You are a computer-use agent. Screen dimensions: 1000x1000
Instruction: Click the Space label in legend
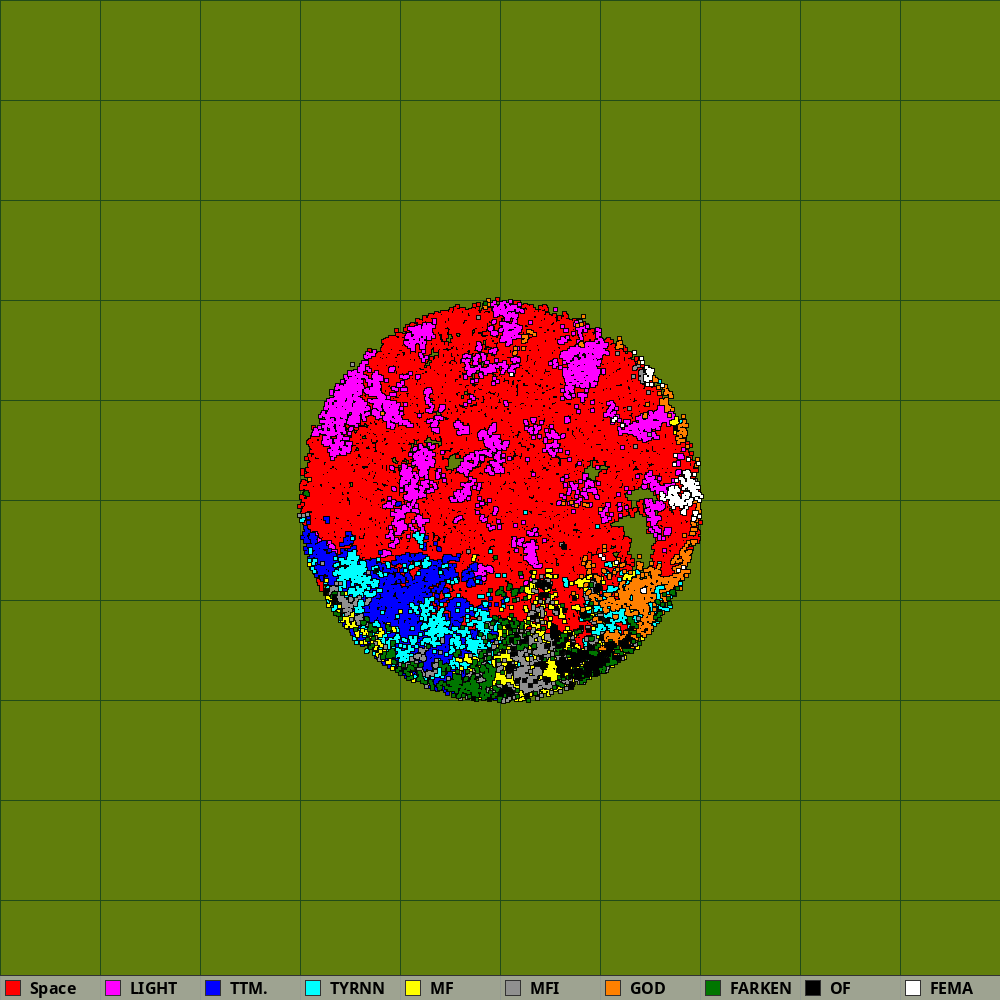click(x=52, y=988)
